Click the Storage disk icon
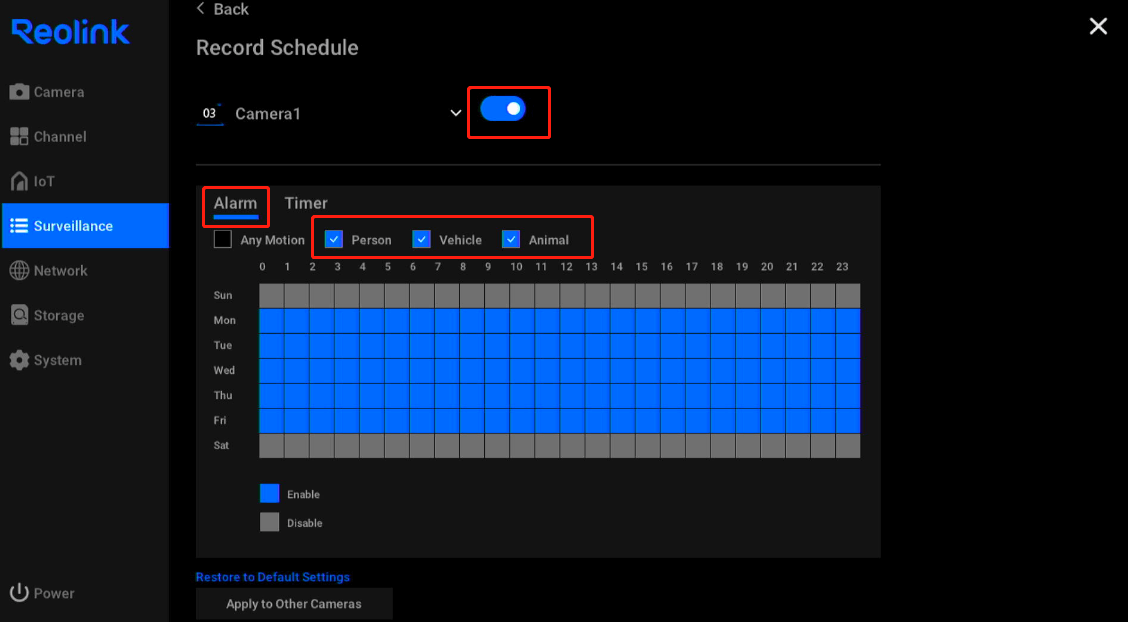The image size is (1128, 622). coord(19,315)
